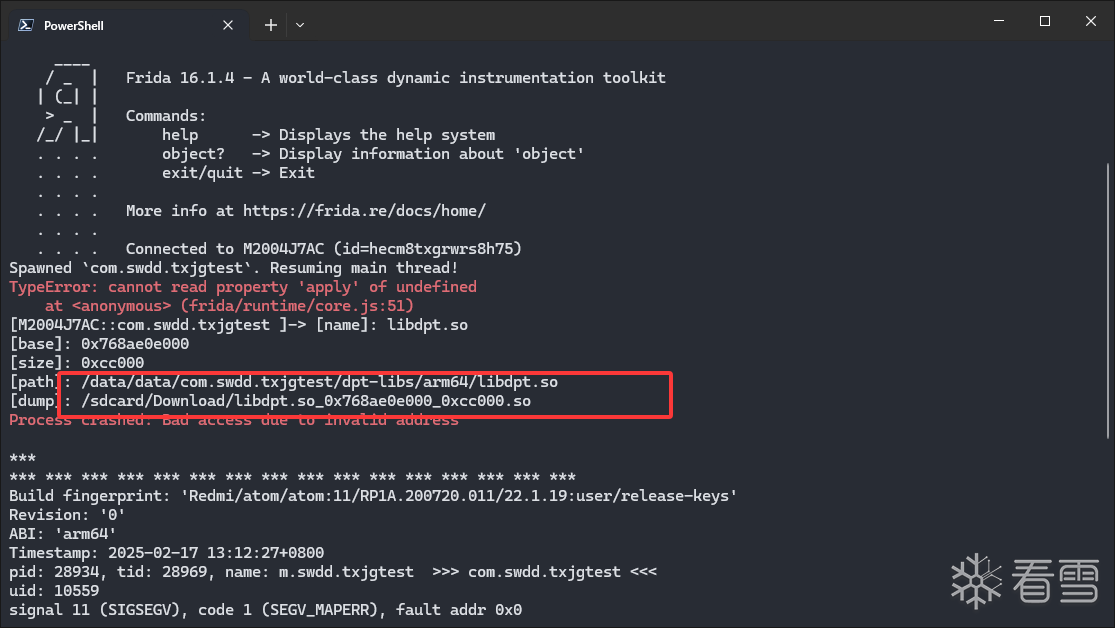Click the SIGSEGV signal 11 line
Image resolution: width=1115 pixels, height=628 pixels.
coord(265,610)
